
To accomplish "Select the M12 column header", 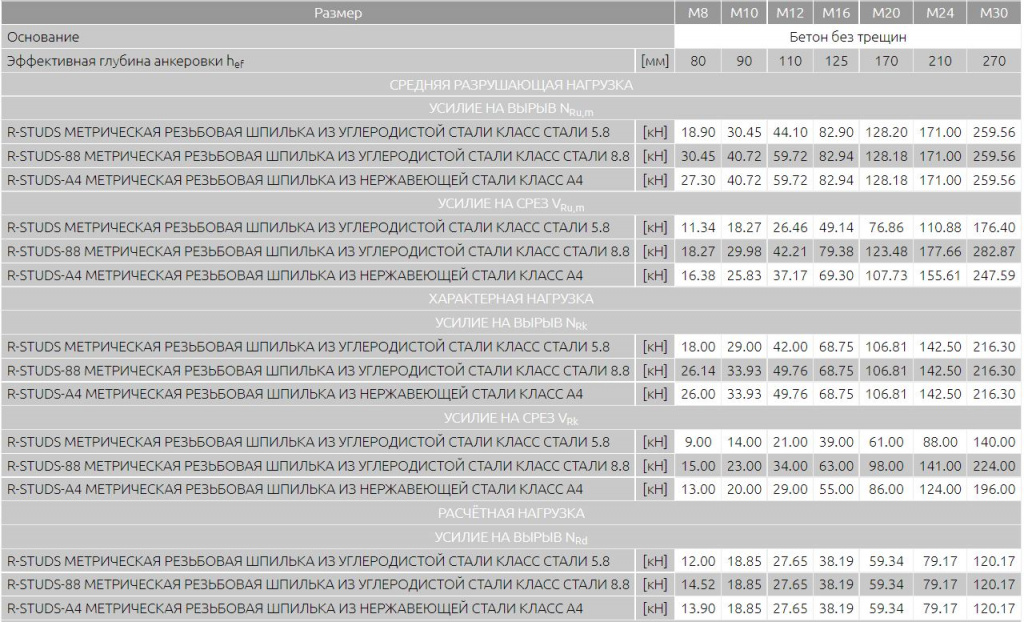I will tap(790, 13).
